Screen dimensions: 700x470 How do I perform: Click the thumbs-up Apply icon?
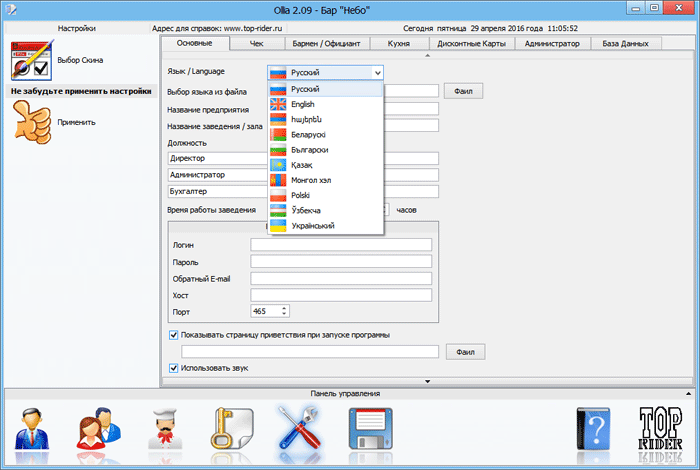point(28,122)
